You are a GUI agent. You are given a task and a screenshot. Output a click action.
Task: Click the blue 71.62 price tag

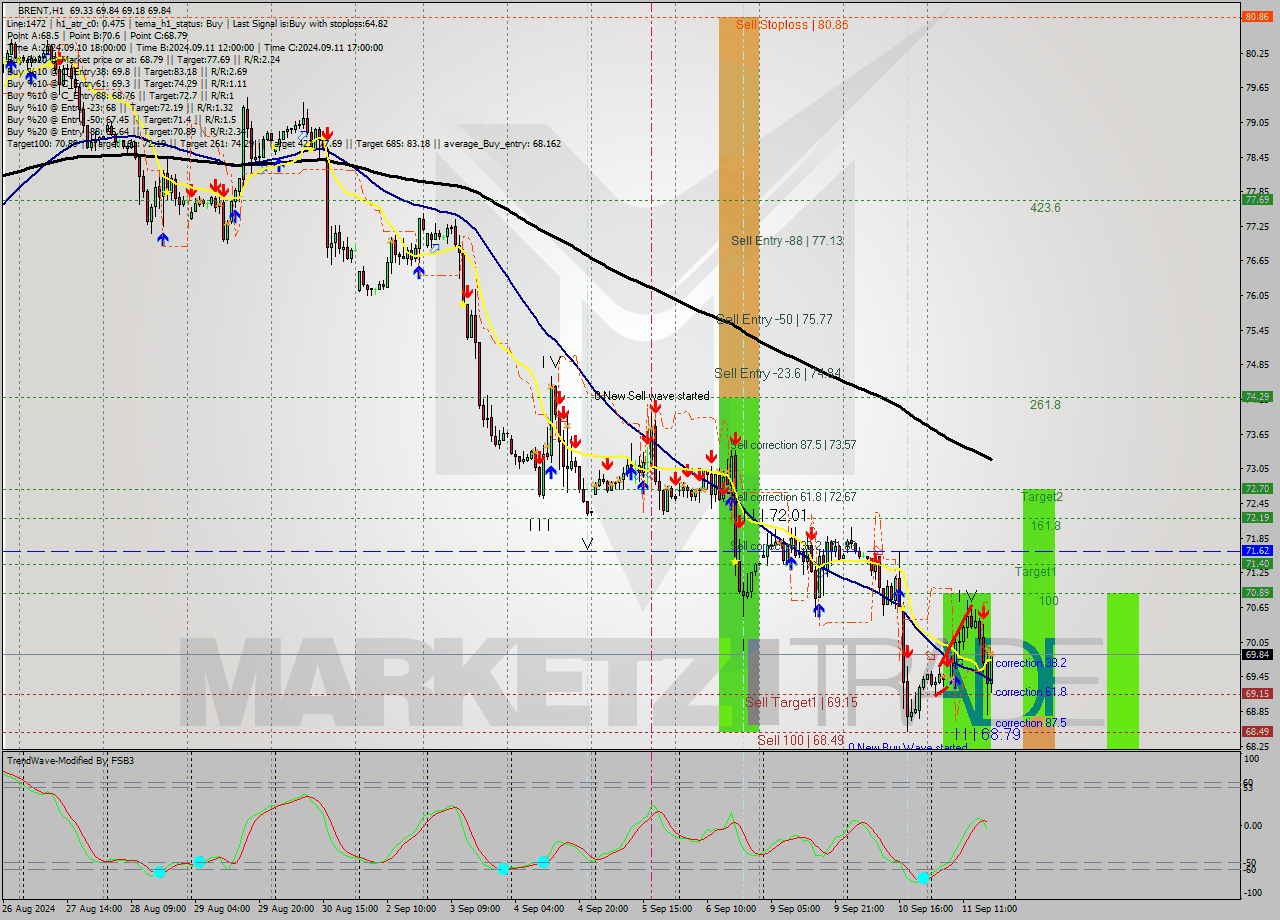click(x=1256, y=550)
